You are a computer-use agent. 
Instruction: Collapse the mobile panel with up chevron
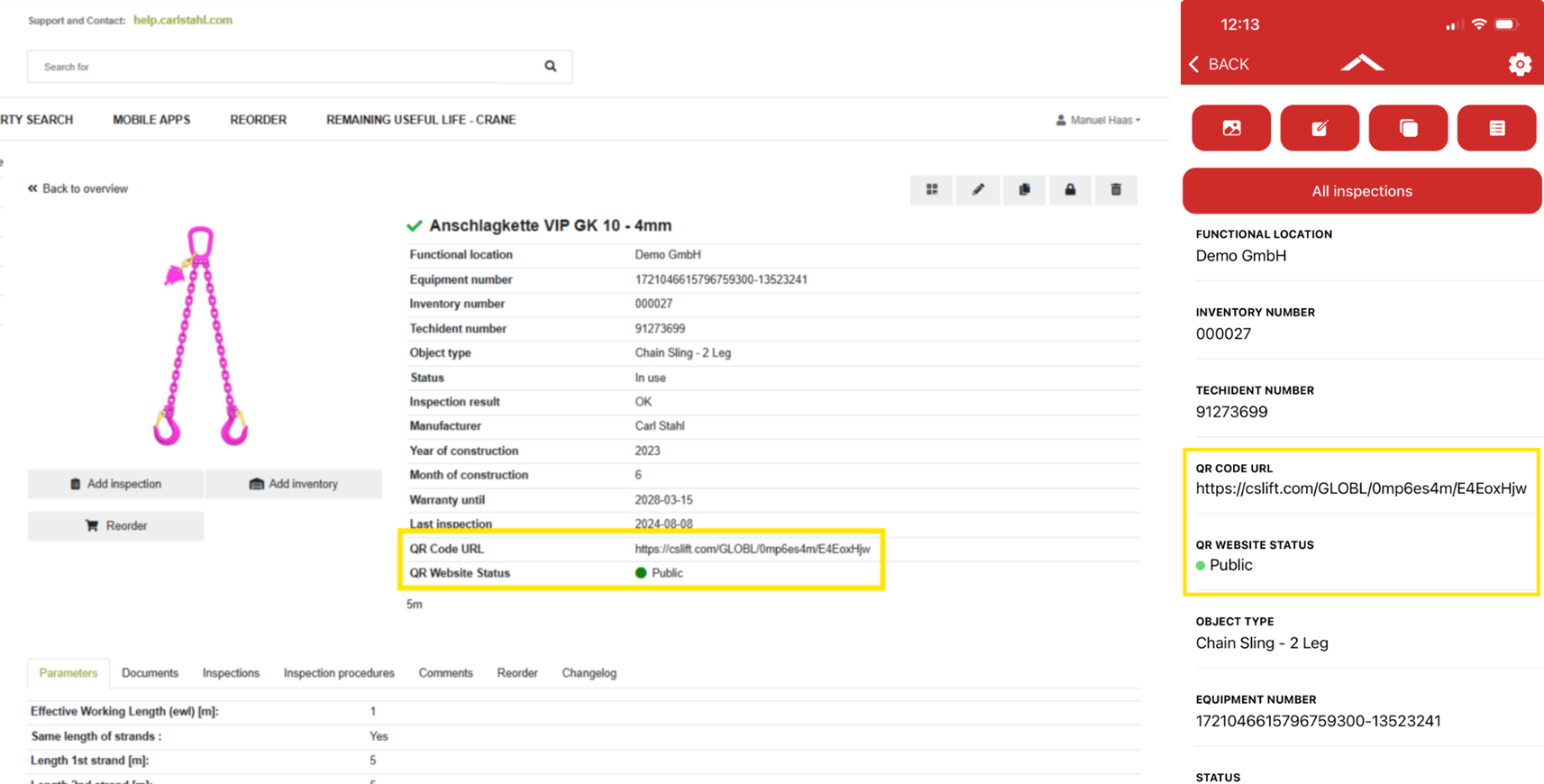pyautogui.click(x=1361, y=63)
